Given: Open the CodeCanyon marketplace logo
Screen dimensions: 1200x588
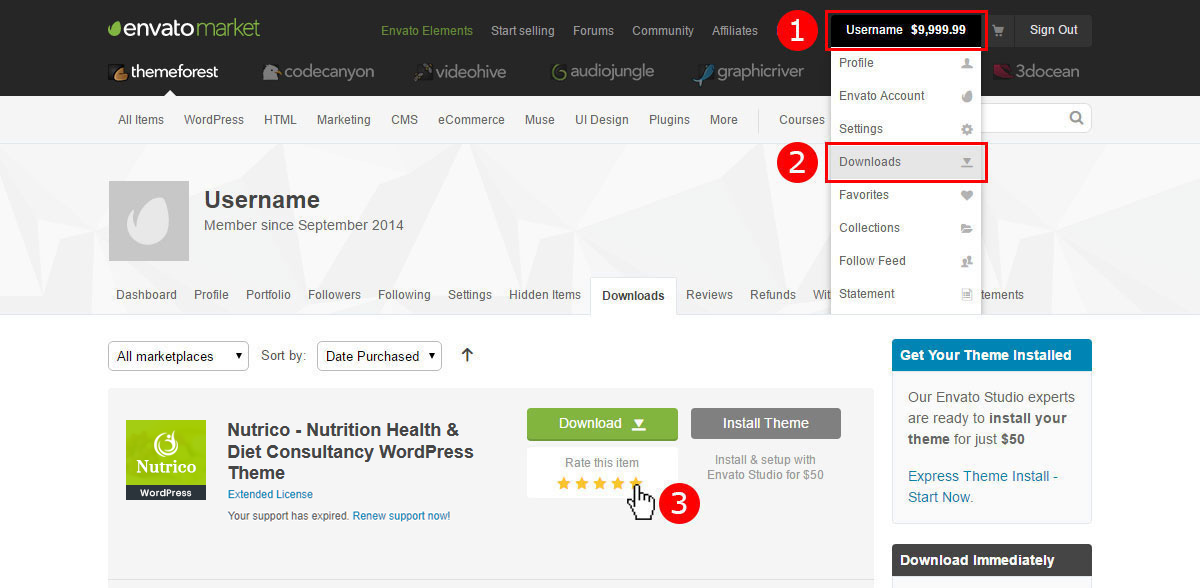Looking at the screenshot, I should (318, 72).
